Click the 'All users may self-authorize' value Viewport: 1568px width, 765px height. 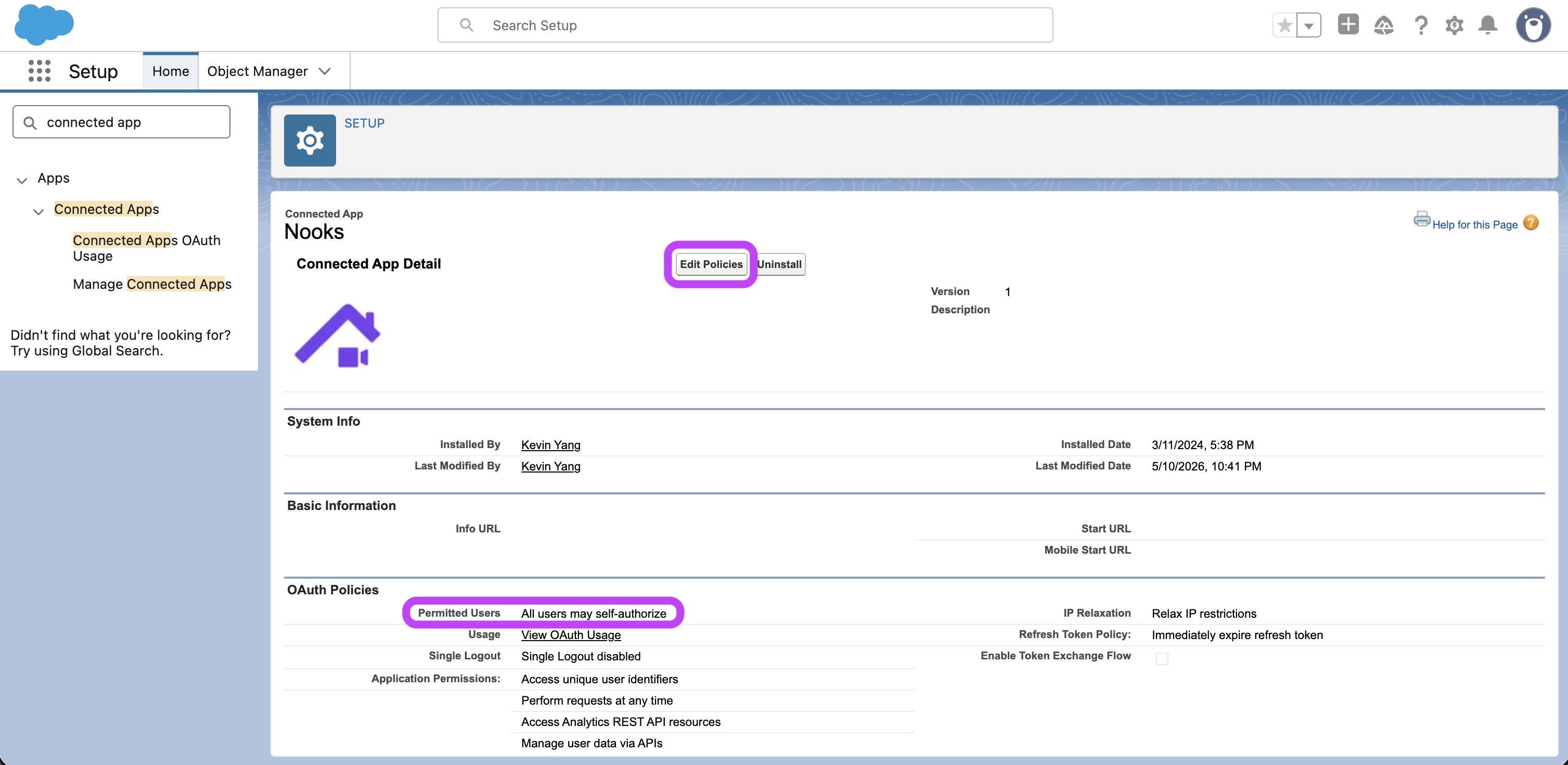pos(594,614)
